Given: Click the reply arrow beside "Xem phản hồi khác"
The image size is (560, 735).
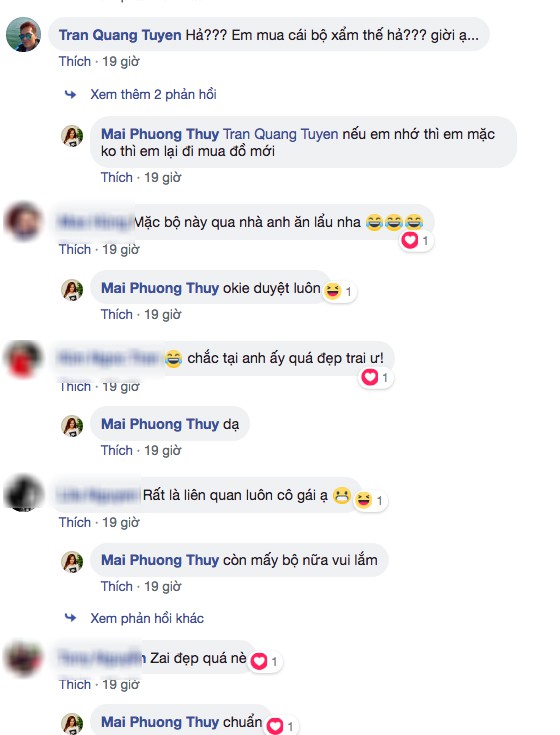Looking at the screenshot, I should coord(70,618).
